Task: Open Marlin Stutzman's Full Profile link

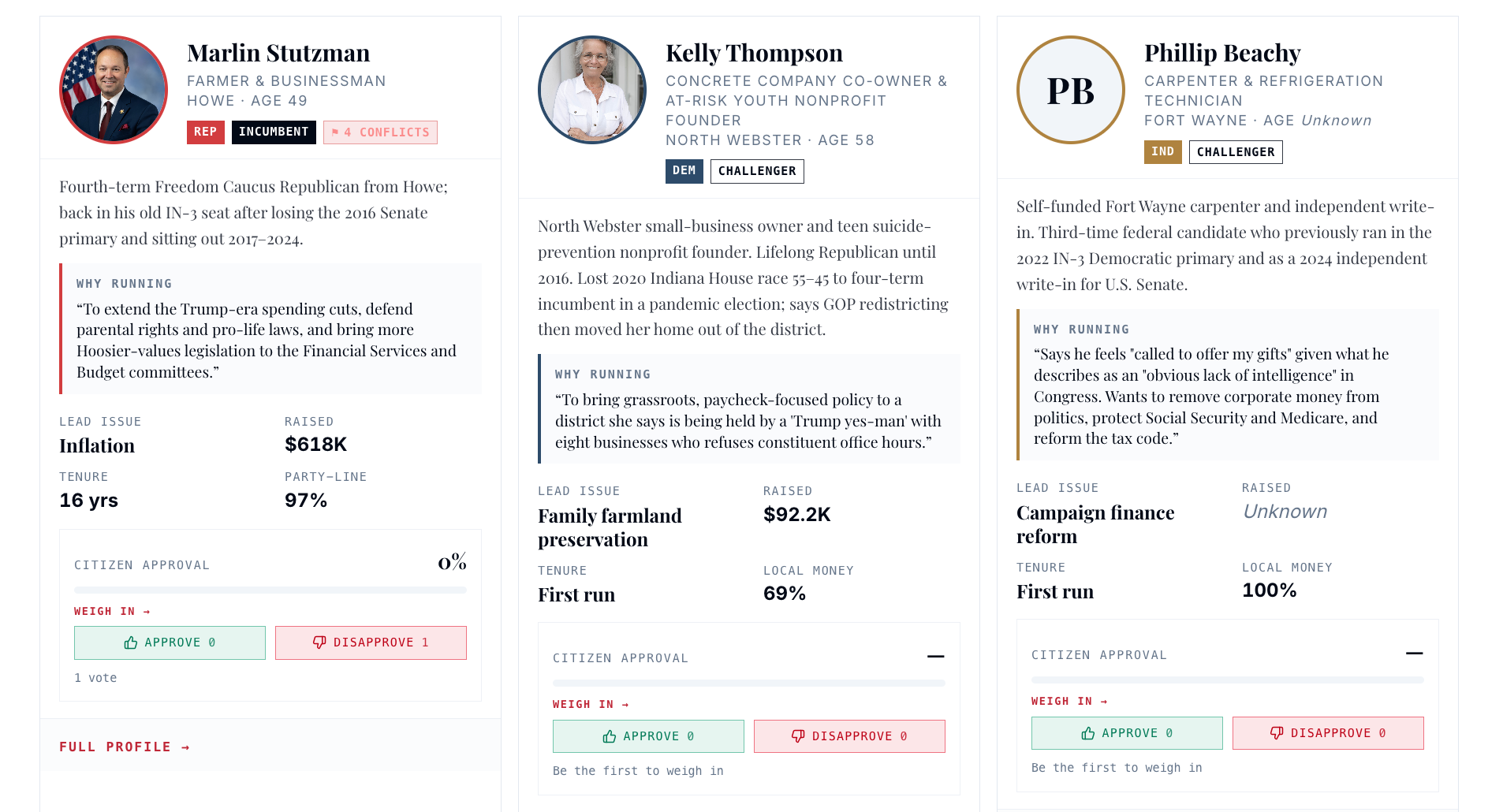Action: coord(125,747)
